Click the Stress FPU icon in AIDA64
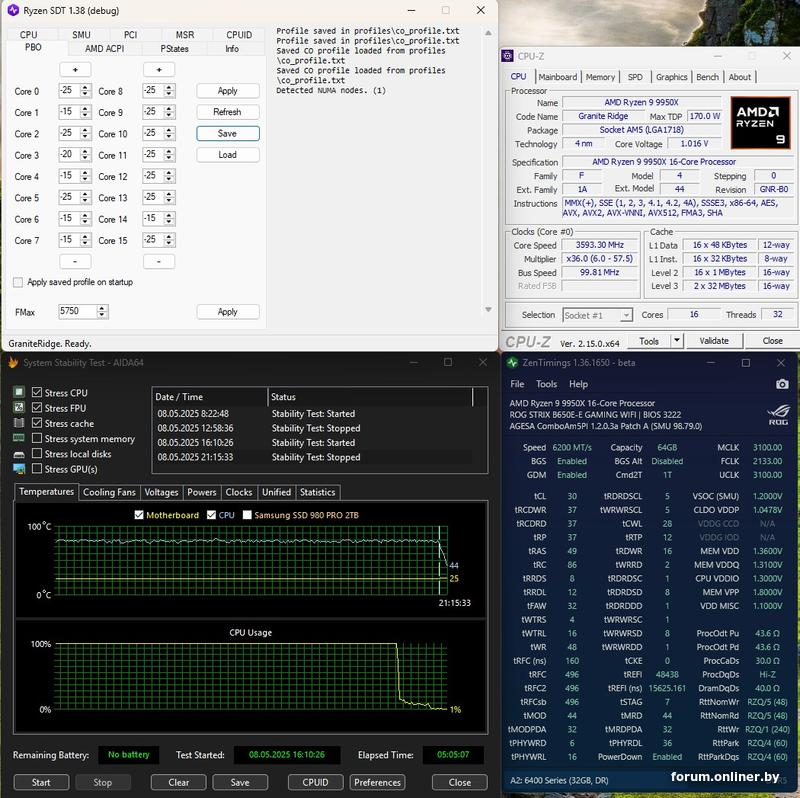 (19, 407)
